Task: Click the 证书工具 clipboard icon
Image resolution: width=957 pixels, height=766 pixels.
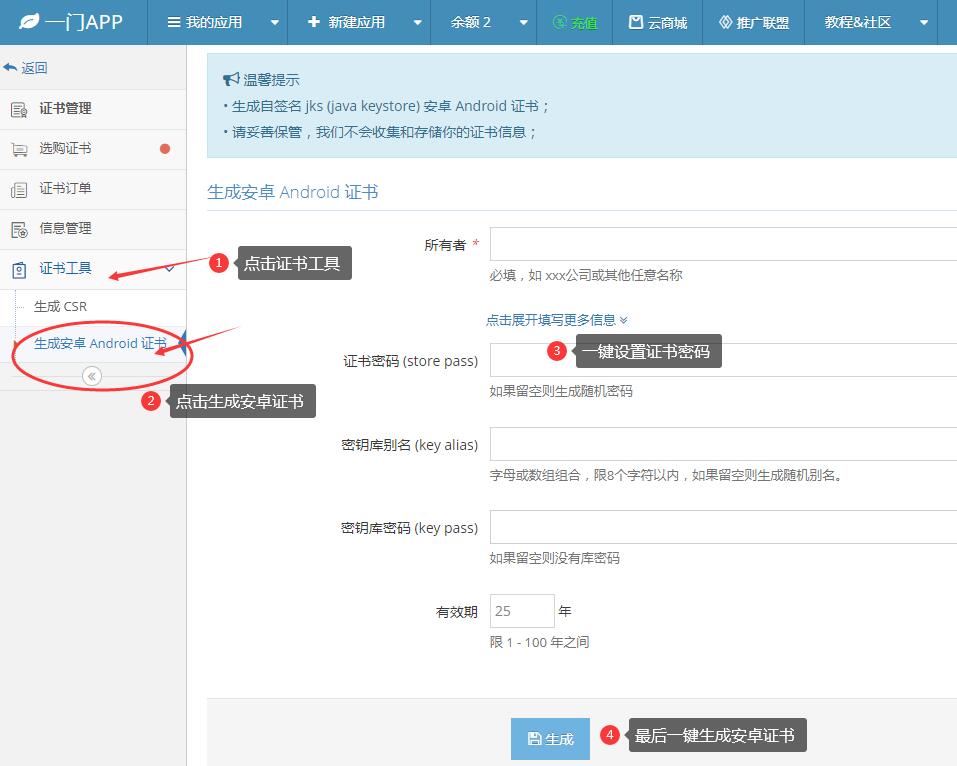Action: pyautogui.click(x=19, y=270)
